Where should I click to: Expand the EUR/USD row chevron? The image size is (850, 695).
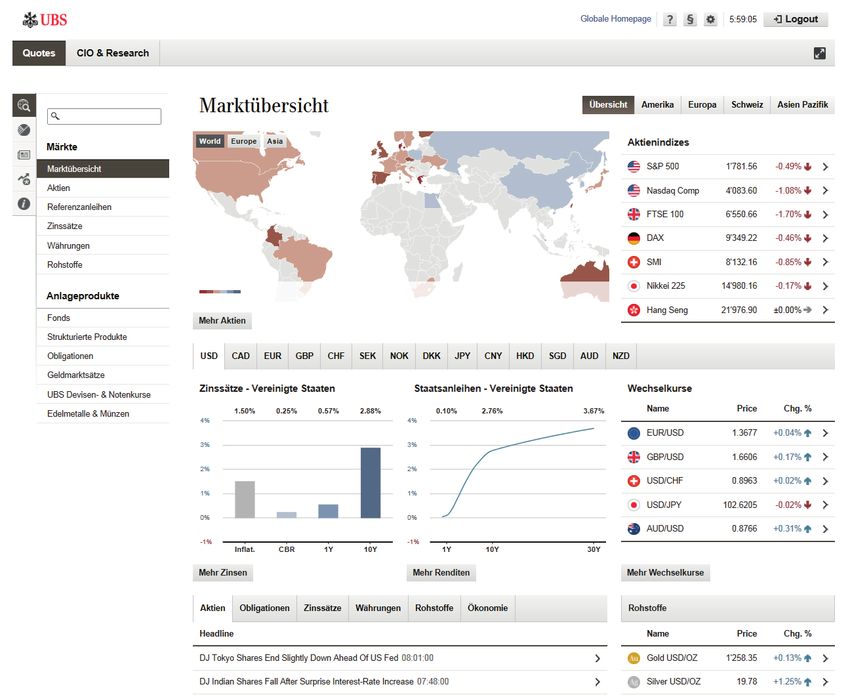coord(825,433)
